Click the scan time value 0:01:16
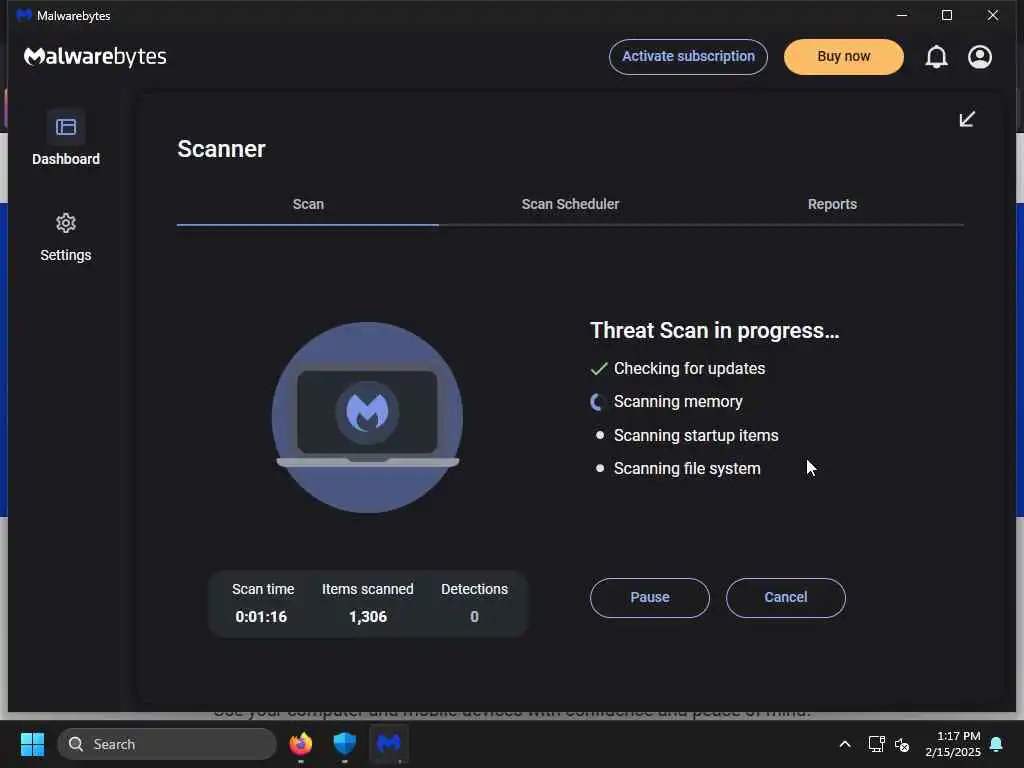The height and width of the screenshot is (768, 1024). point(261,616)
